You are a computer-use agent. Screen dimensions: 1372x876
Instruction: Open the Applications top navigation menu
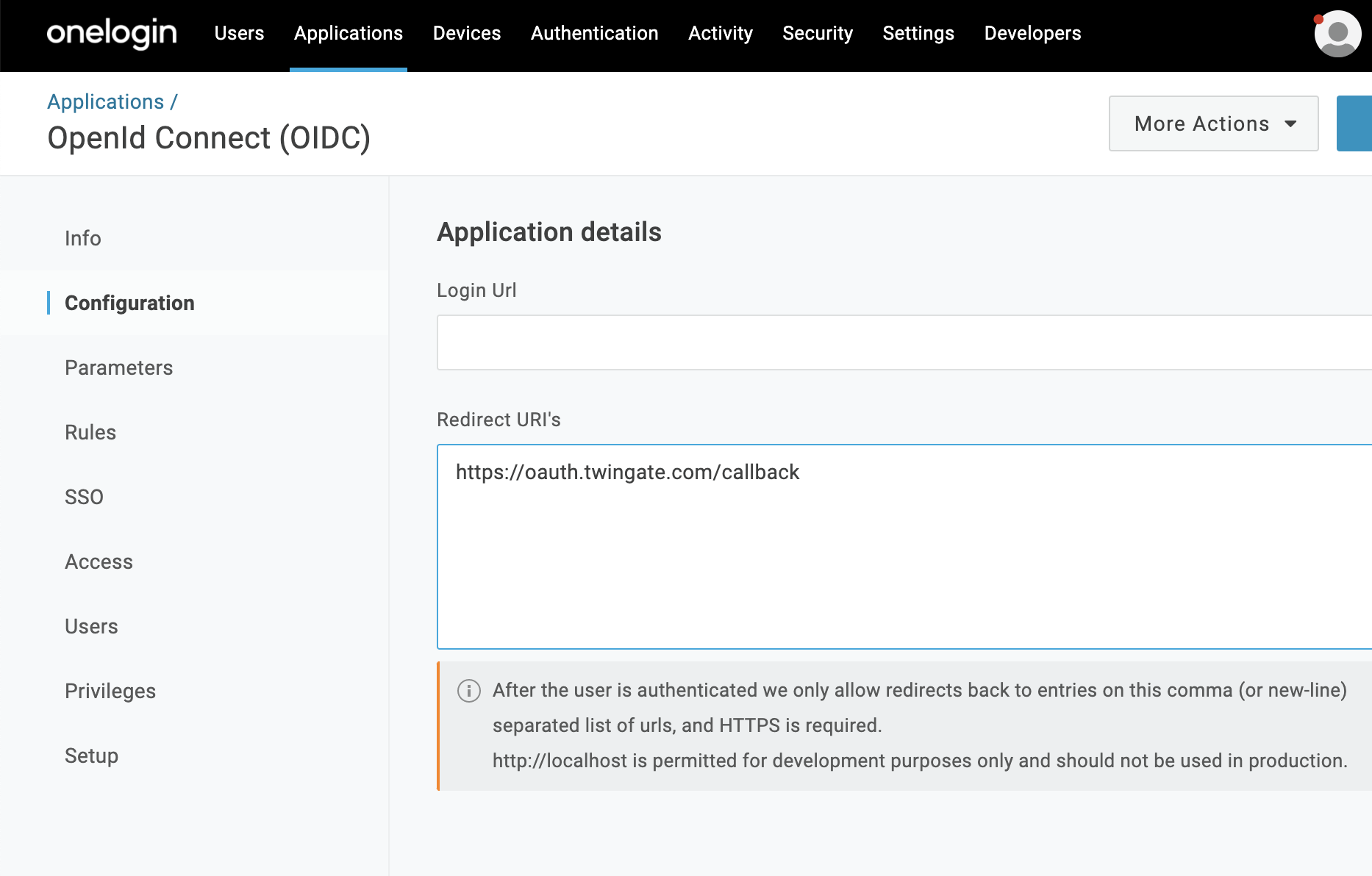tap(349, 33)
